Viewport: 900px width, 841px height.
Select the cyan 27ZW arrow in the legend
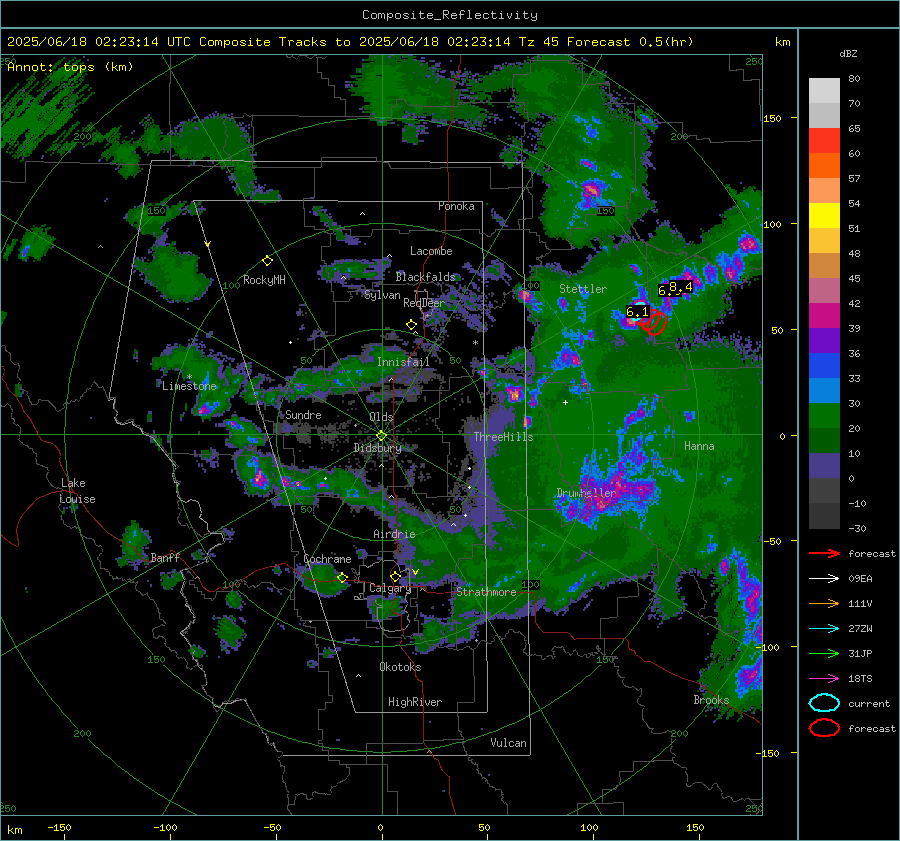click(x=824, y=629)
